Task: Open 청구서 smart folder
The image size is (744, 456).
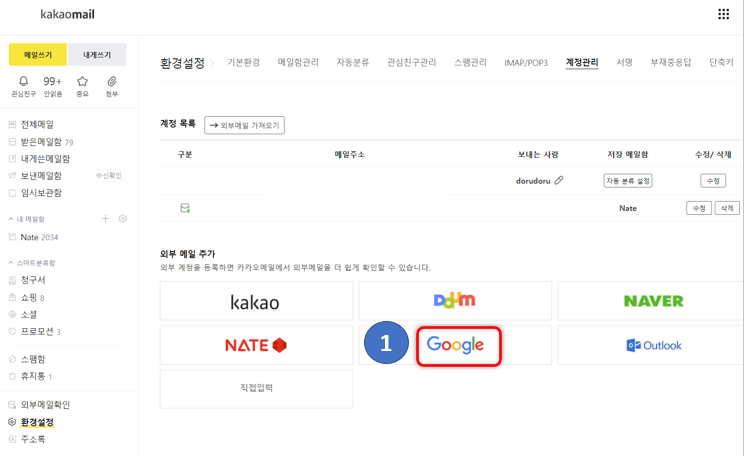Action: (x=33, y=280)
